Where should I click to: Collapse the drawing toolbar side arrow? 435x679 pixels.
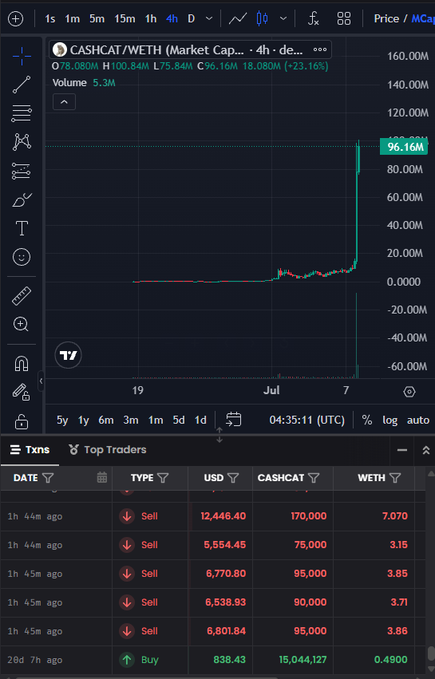(x=41, y=381)
